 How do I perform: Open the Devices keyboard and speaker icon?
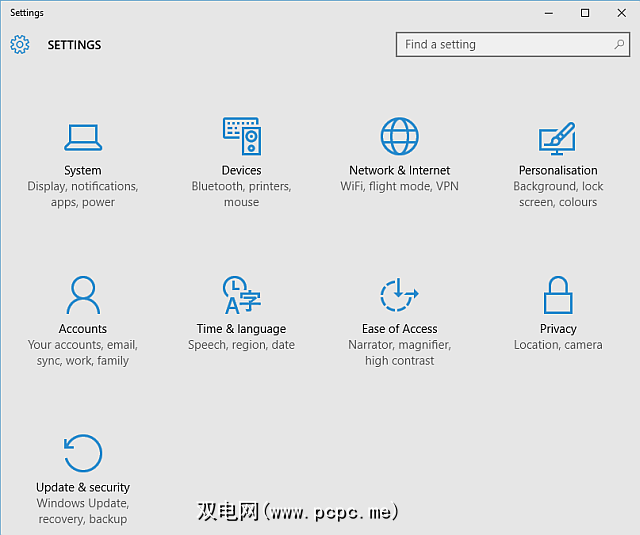(x=241, y=136)
